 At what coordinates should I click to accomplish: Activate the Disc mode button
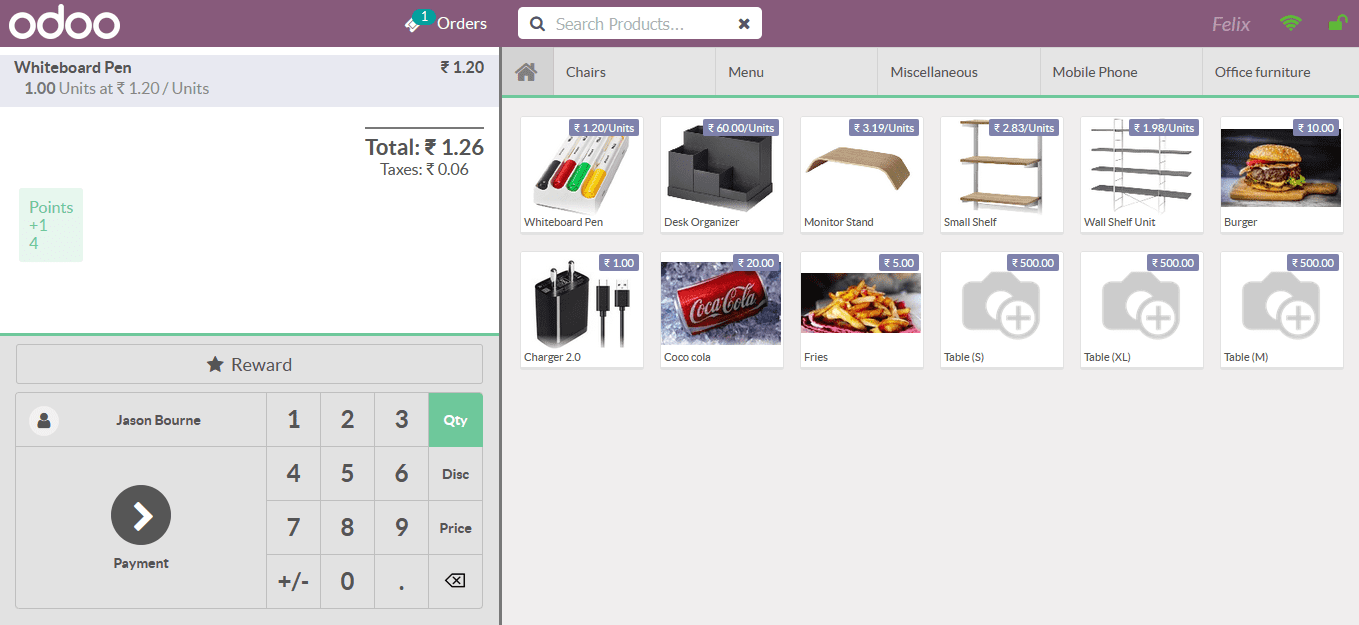tap(455, 474)
